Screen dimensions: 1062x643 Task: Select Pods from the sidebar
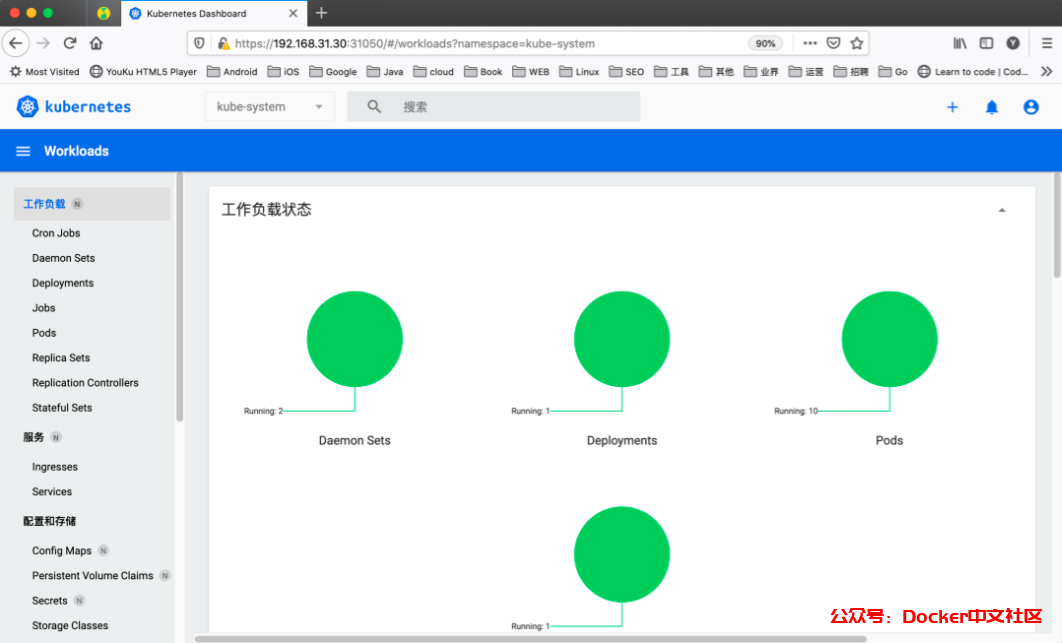click(x=44, y=333)
